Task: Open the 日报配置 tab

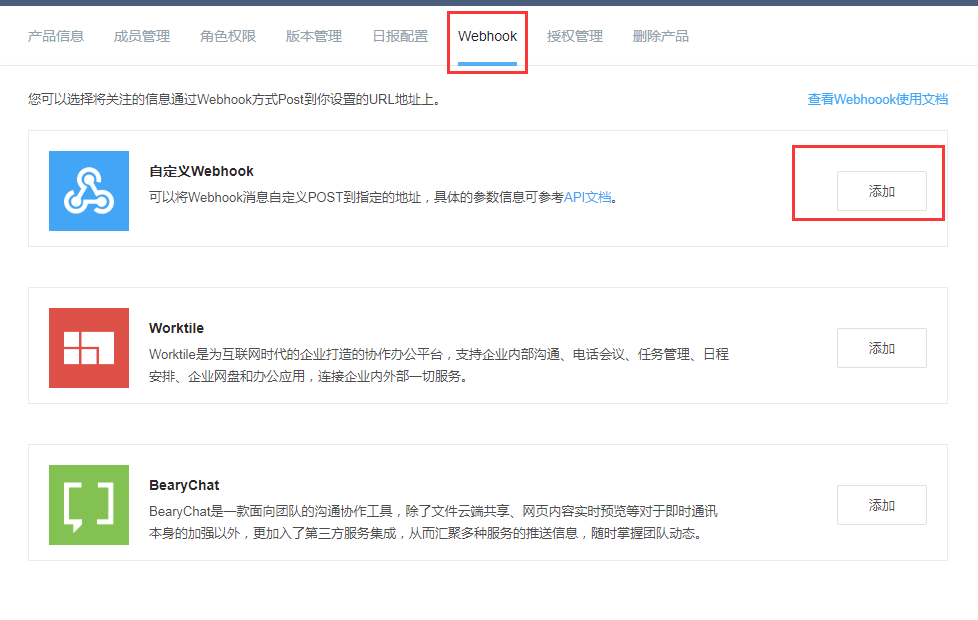Action: (x=399, y=35)
